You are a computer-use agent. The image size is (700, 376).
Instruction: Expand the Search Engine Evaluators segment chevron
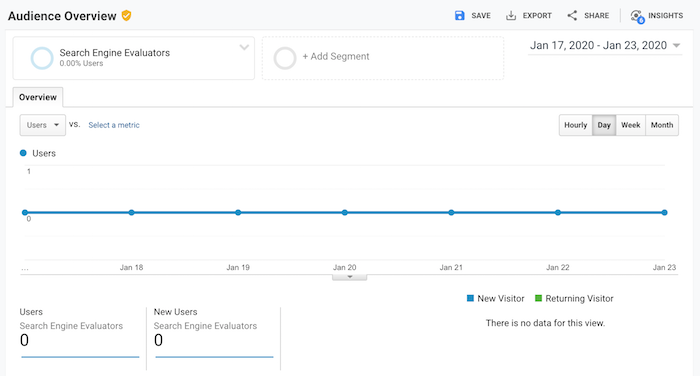[x=244, y=47]
